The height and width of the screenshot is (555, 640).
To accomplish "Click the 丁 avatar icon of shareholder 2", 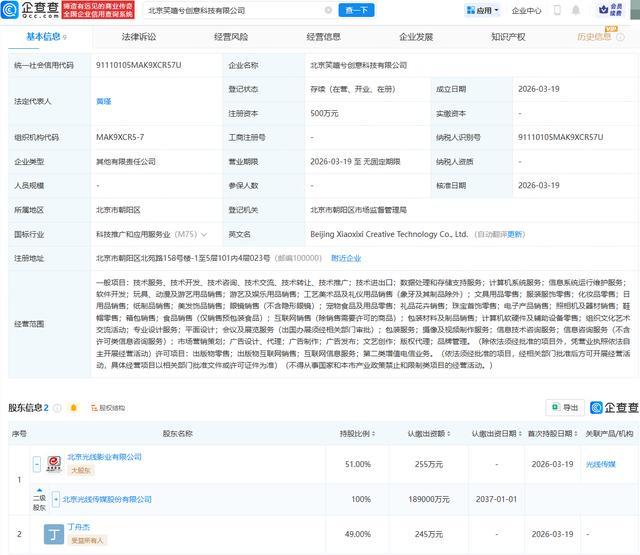I will pyautogui.click(x=54, y=534).
